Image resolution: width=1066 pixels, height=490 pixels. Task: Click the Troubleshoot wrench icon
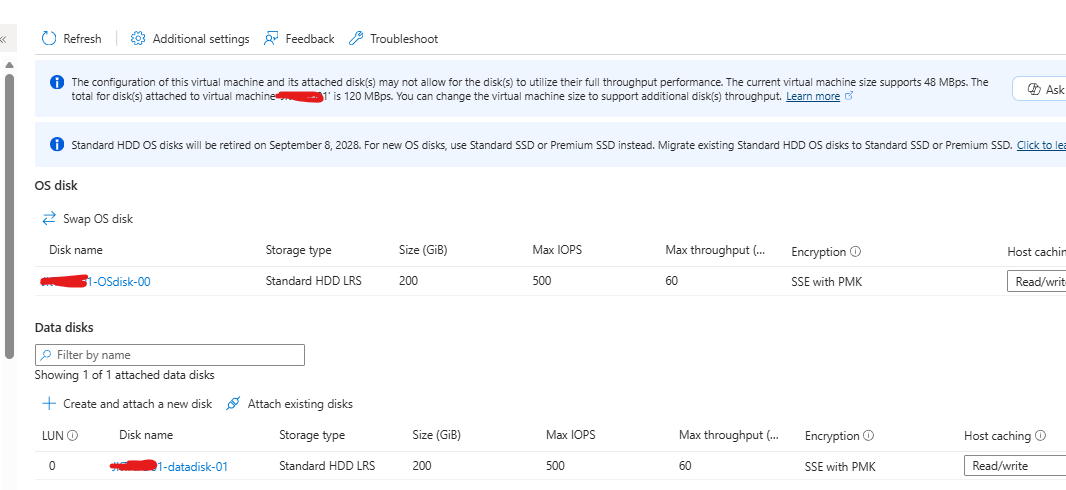point(356,39)
